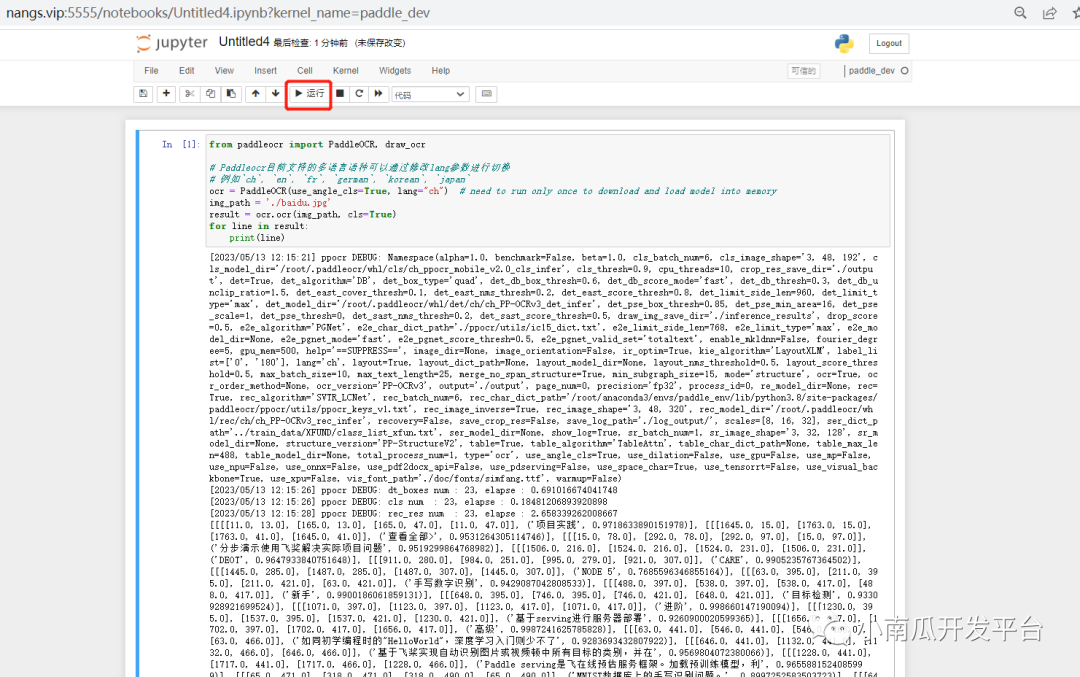This screenshot has height=677, width=1080.
Task: Run the cell with 运行 button
Action: coord(309,94)
